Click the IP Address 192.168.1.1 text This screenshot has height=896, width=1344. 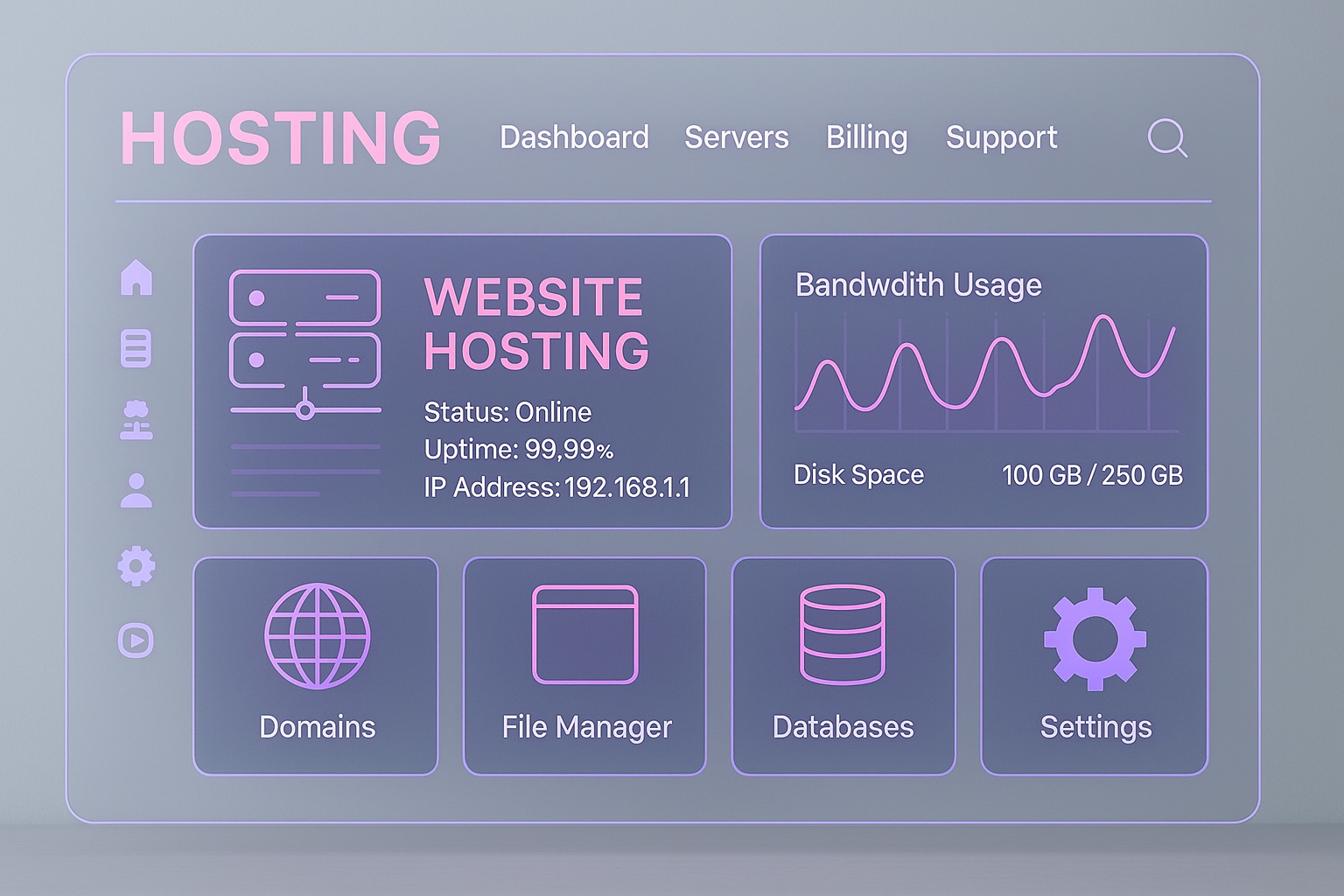coord(556,487)
